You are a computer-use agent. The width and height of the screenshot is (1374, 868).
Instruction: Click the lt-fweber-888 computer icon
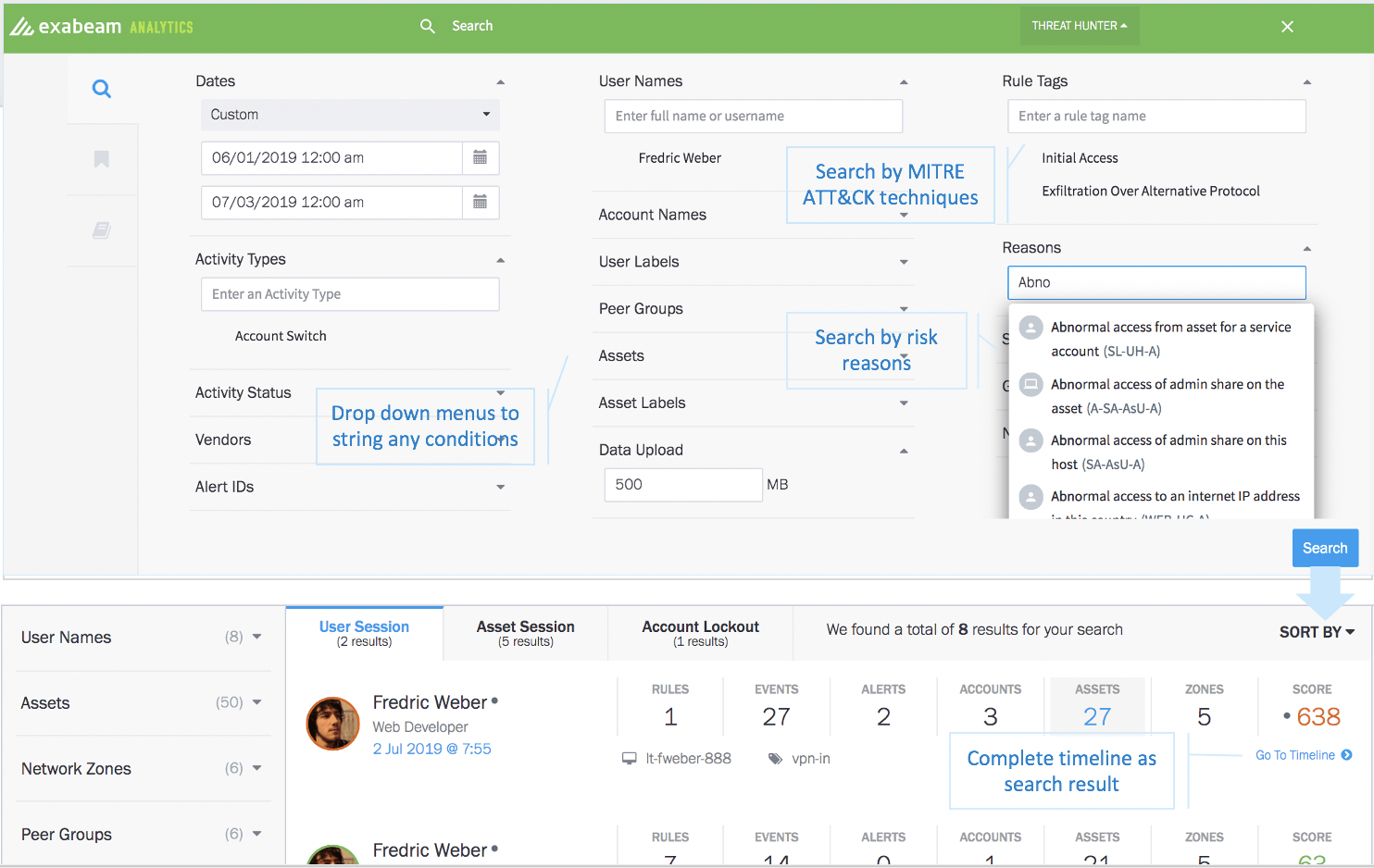coord(630,759)
